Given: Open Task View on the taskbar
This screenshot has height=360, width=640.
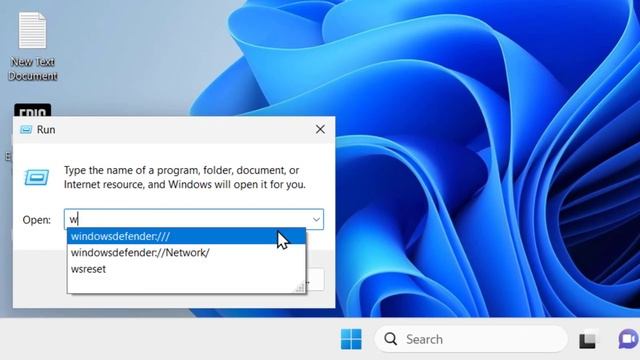Looking at the screenshot, I should click(588, 340).
